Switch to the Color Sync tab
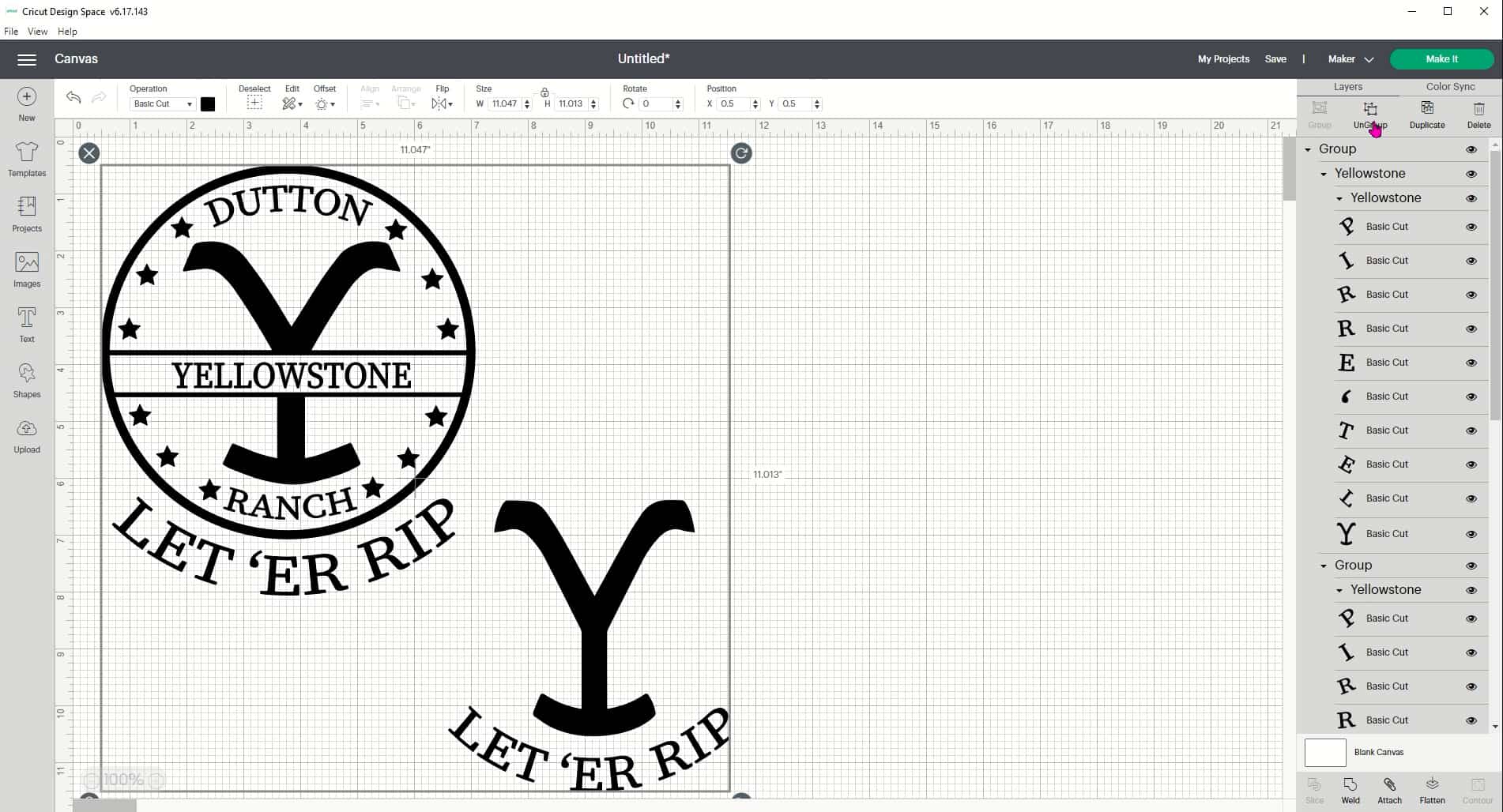 point(1450,87)
